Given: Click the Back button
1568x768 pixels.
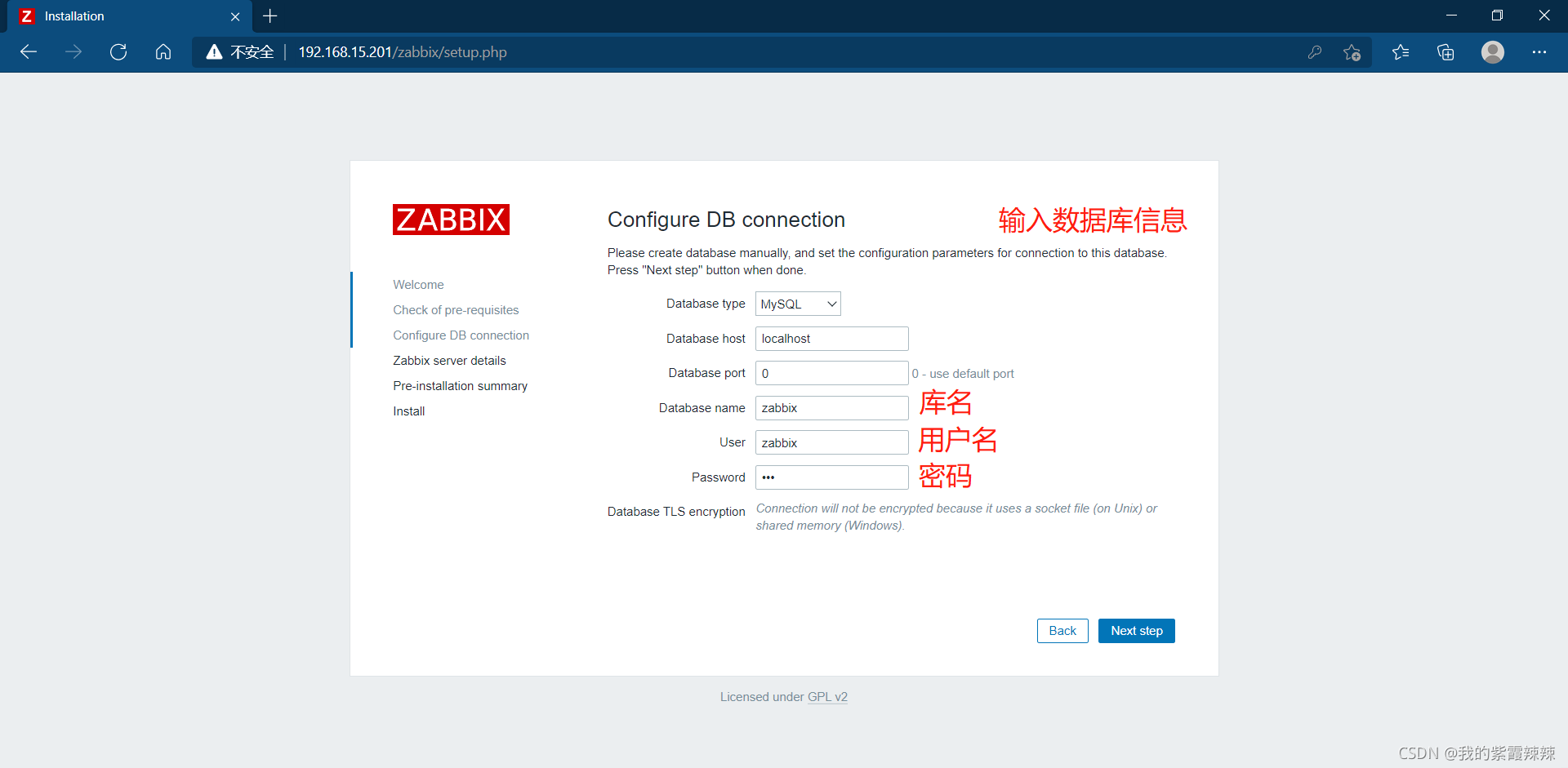Looking at the screenshot, I should coord(1062,631).
